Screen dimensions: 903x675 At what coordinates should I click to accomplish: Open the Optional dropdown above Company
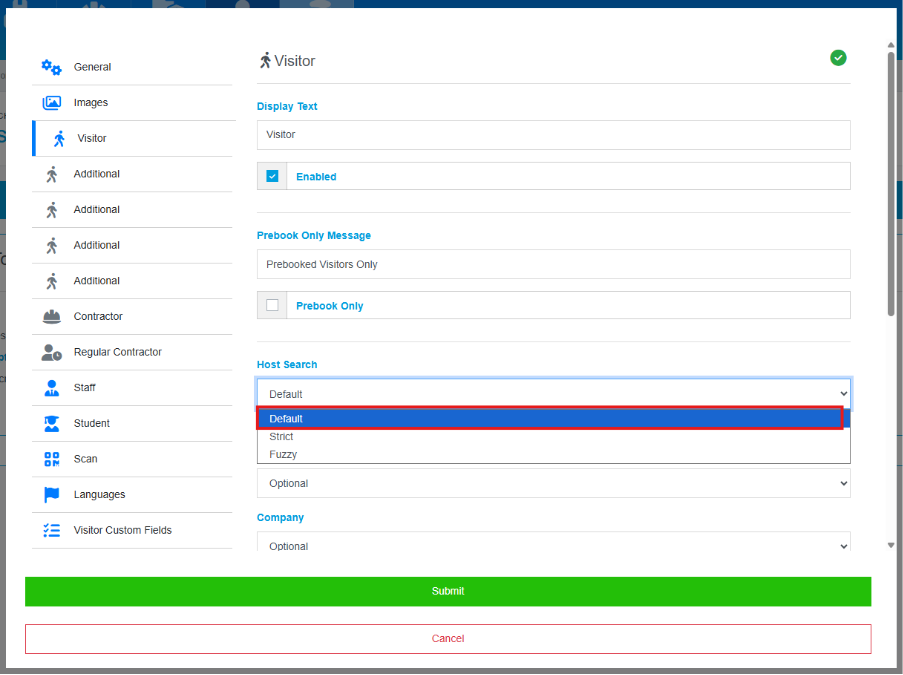pos(553,483)
